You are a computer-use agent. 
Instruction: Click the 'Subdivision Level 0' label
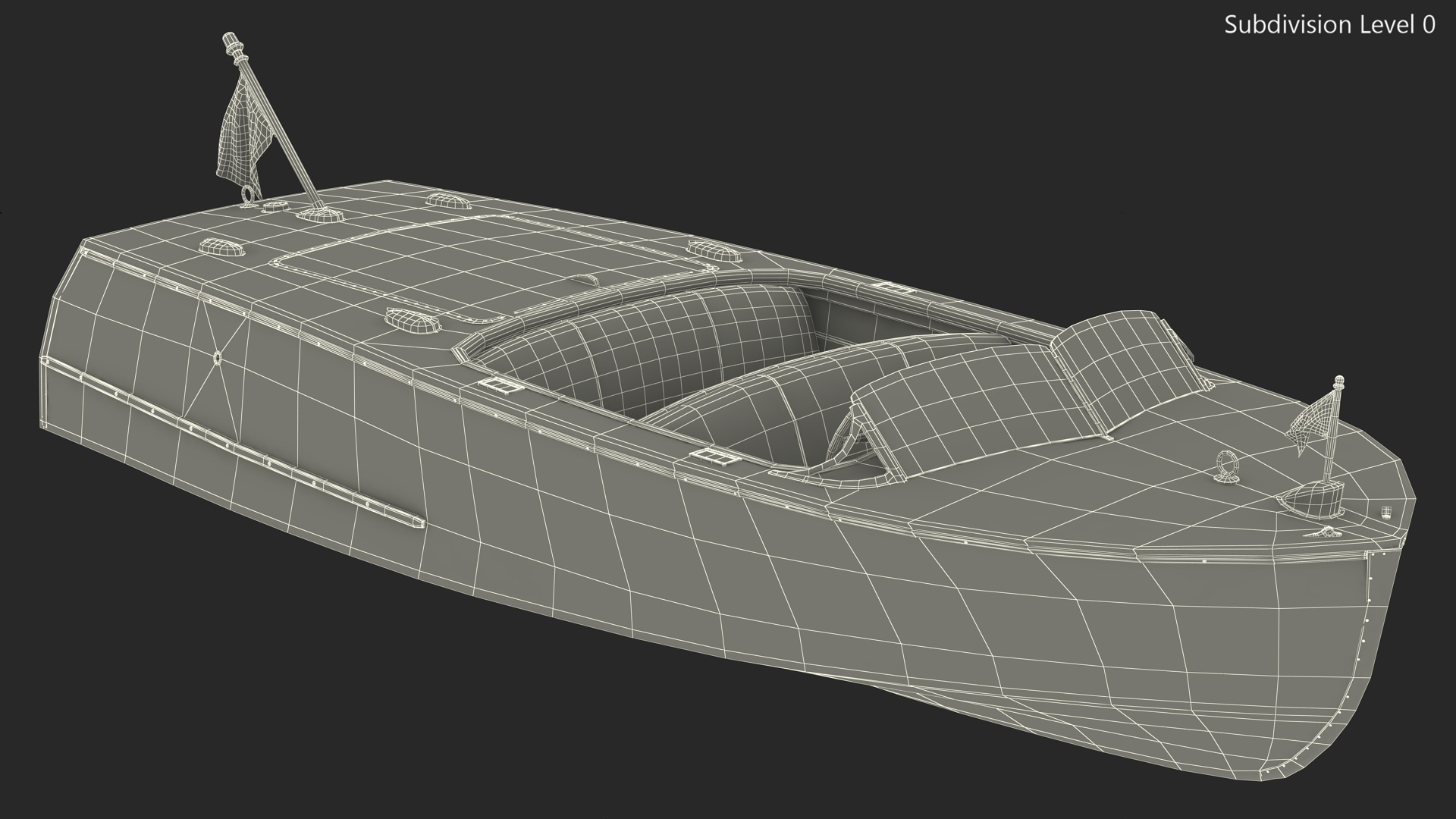[x=1330, y=25]
